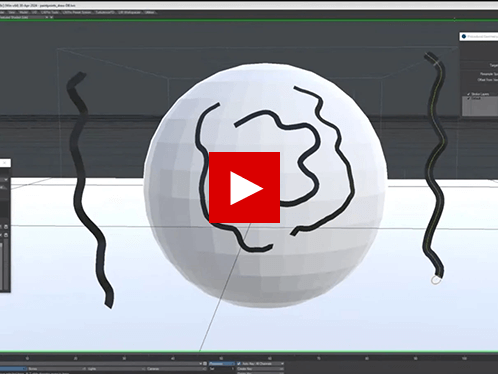Click the Create Key button
Screen dimensions: 498x374
[260, 369]
